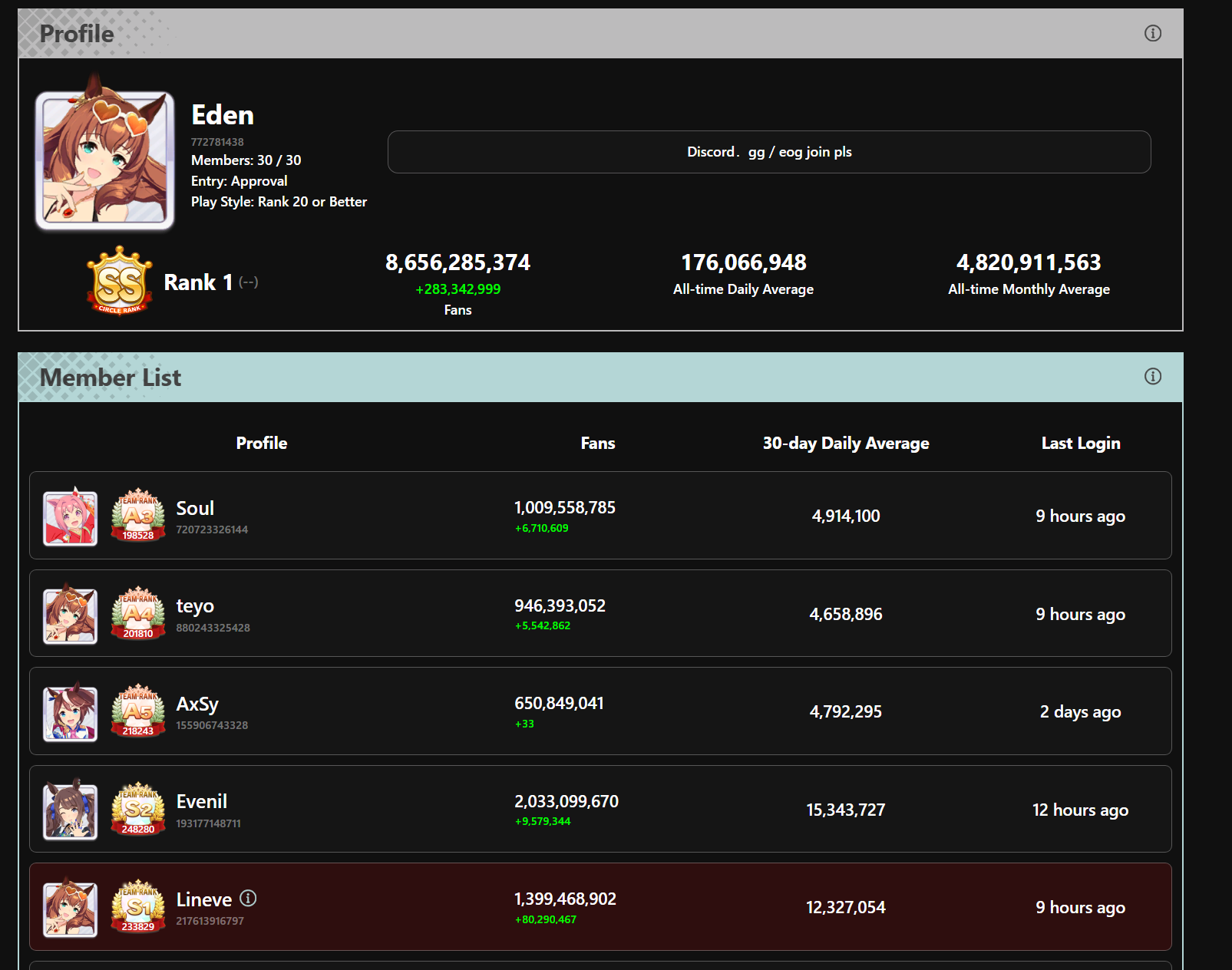Sort members by the Fans column header
The width and height of the screenshot is (1232, 970).
[598, 443]
